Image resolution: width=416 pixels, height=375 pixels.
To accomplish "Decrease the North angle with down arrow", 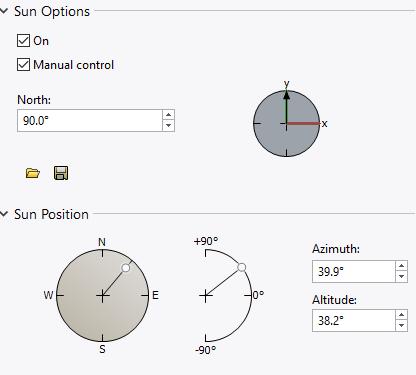I will tap(168, 126).
